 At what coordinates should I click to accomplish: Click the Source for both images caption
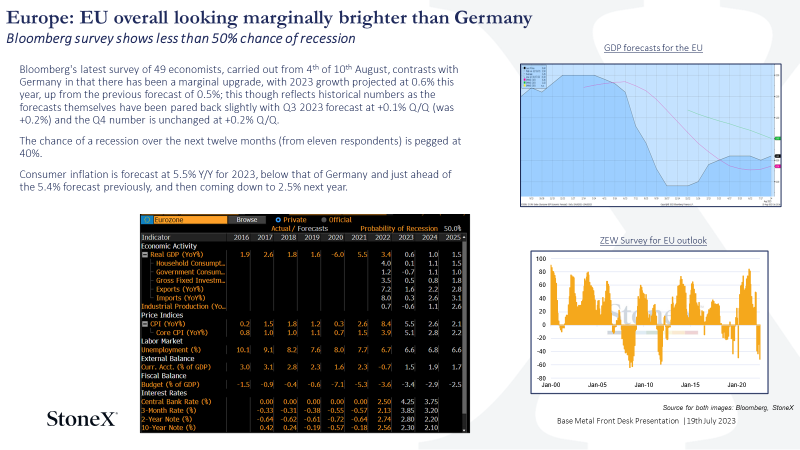pyautogui.click(x=728, y=408)
